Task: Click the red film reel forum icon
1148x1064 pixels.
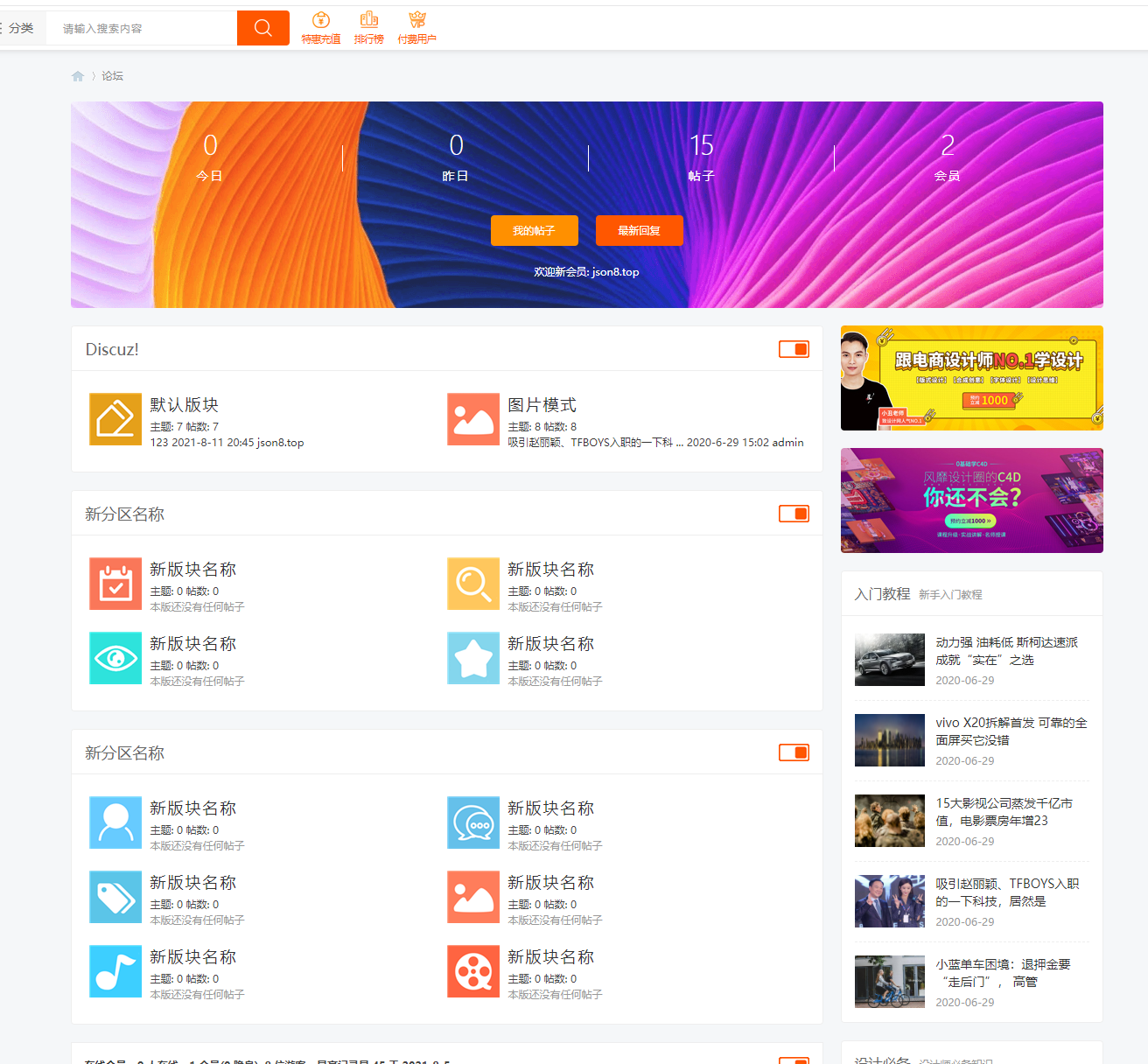Action: 473,971
